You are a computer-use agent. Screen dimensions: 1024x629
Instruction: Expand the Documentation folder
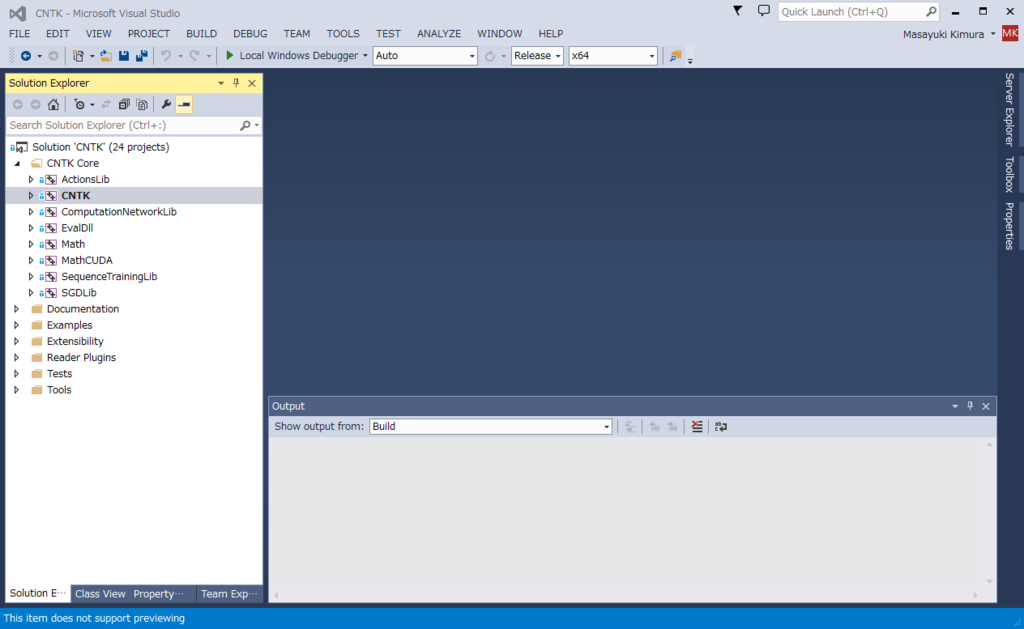[17, 309]
